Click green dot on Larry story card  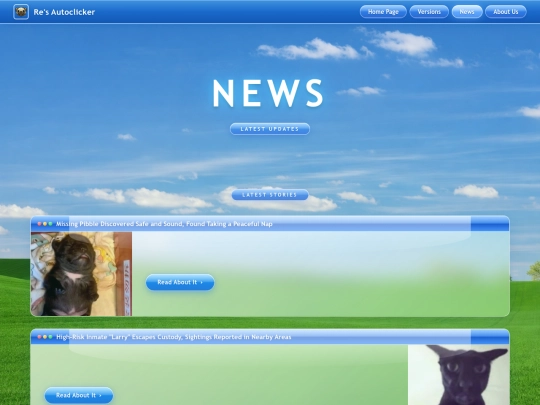coord(50,337)
